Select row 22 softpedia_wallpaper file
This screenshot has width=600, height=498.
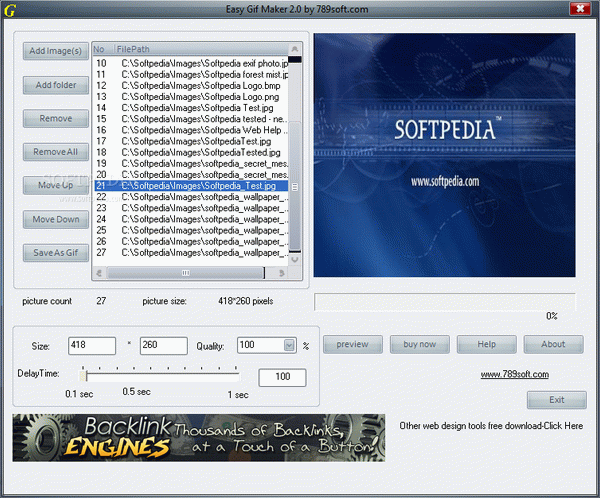coord(191,197)
